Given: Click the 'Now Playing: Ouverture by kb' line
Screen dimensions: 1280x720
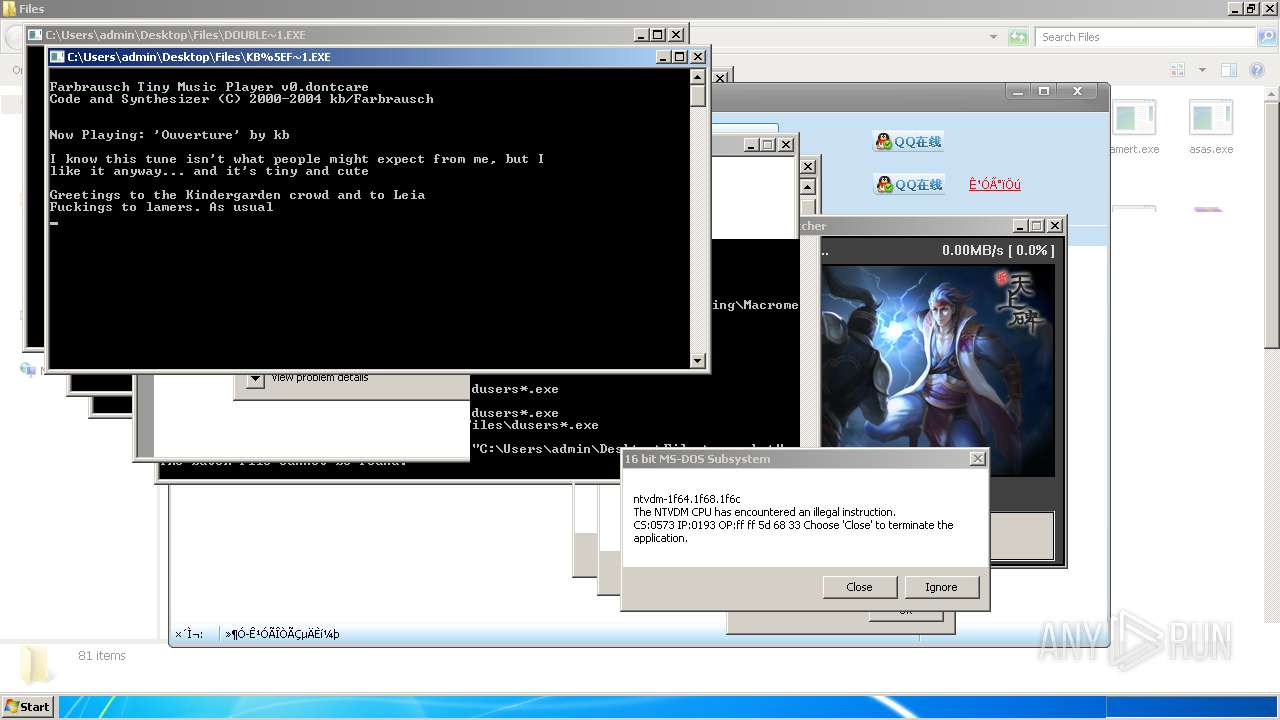Looking at the screenshot, I should pos(170,135).
